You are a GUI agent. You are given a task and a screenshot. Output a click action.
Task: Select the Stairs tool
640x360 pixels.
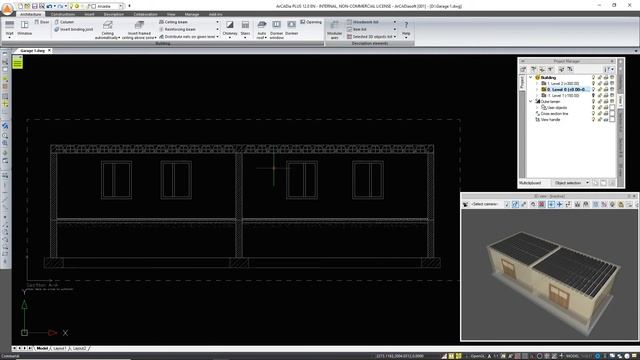245,29
